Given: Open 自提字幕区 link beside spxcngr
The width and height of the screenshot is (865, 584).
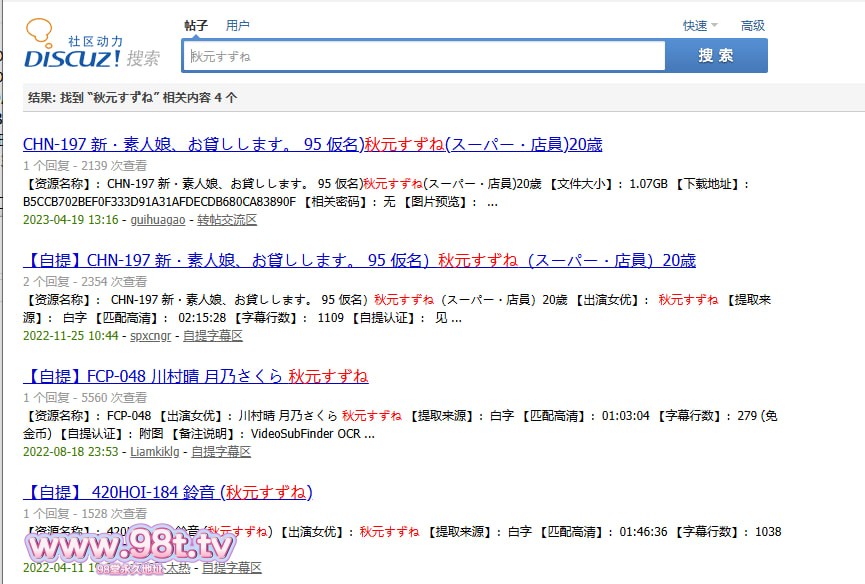Looking at the screenshot, I should click(x=213, y=336).
